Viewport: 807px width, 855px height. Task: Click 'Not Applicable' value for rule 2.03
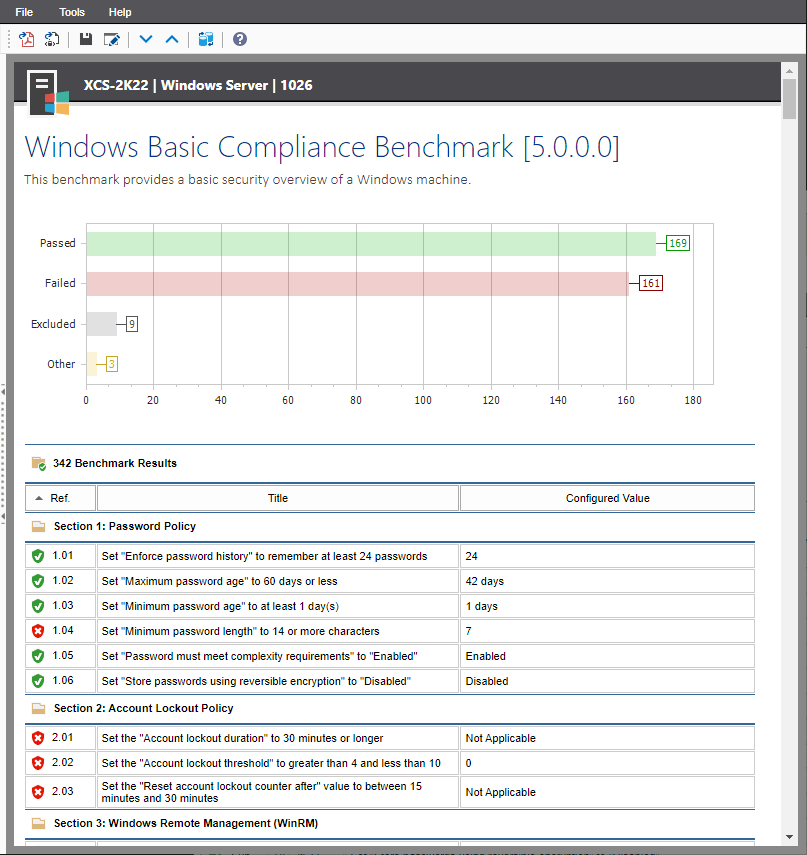[x=501, y=792]
